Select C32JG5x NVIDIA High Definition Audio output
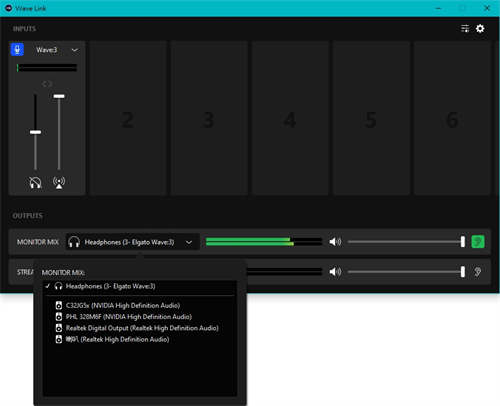 tap(140, 305)
